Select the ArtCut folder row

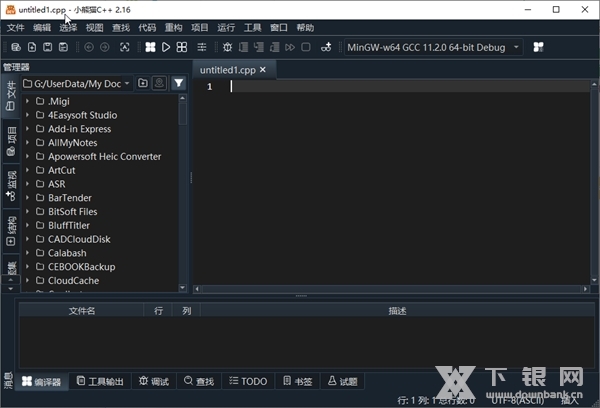click(x=99, y=170)
